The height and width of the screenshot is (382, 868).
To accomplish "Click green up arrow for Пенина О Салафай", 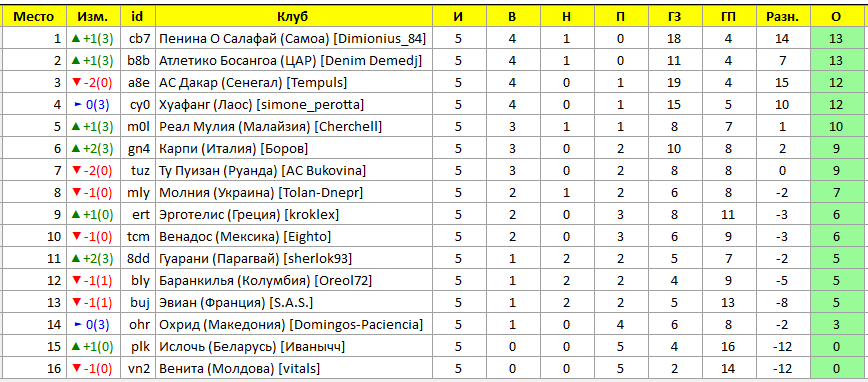I will (76, 39).
